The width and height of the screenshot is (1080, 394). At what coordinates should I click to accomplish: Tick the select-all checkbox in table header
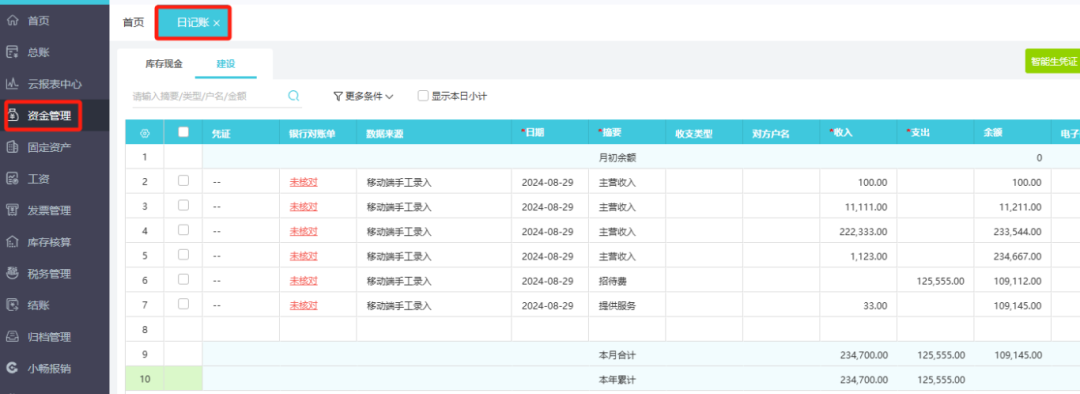tap(183, 132)
